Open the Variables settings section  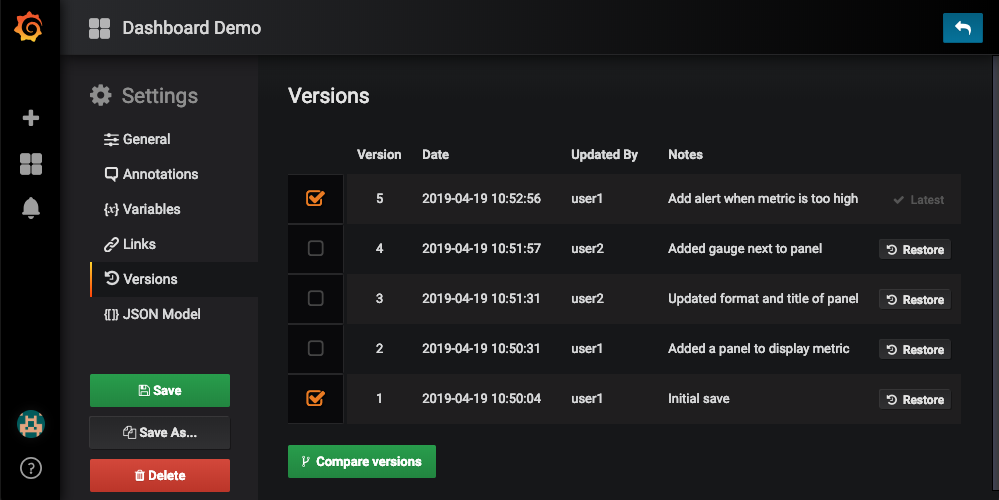[151, 209]
